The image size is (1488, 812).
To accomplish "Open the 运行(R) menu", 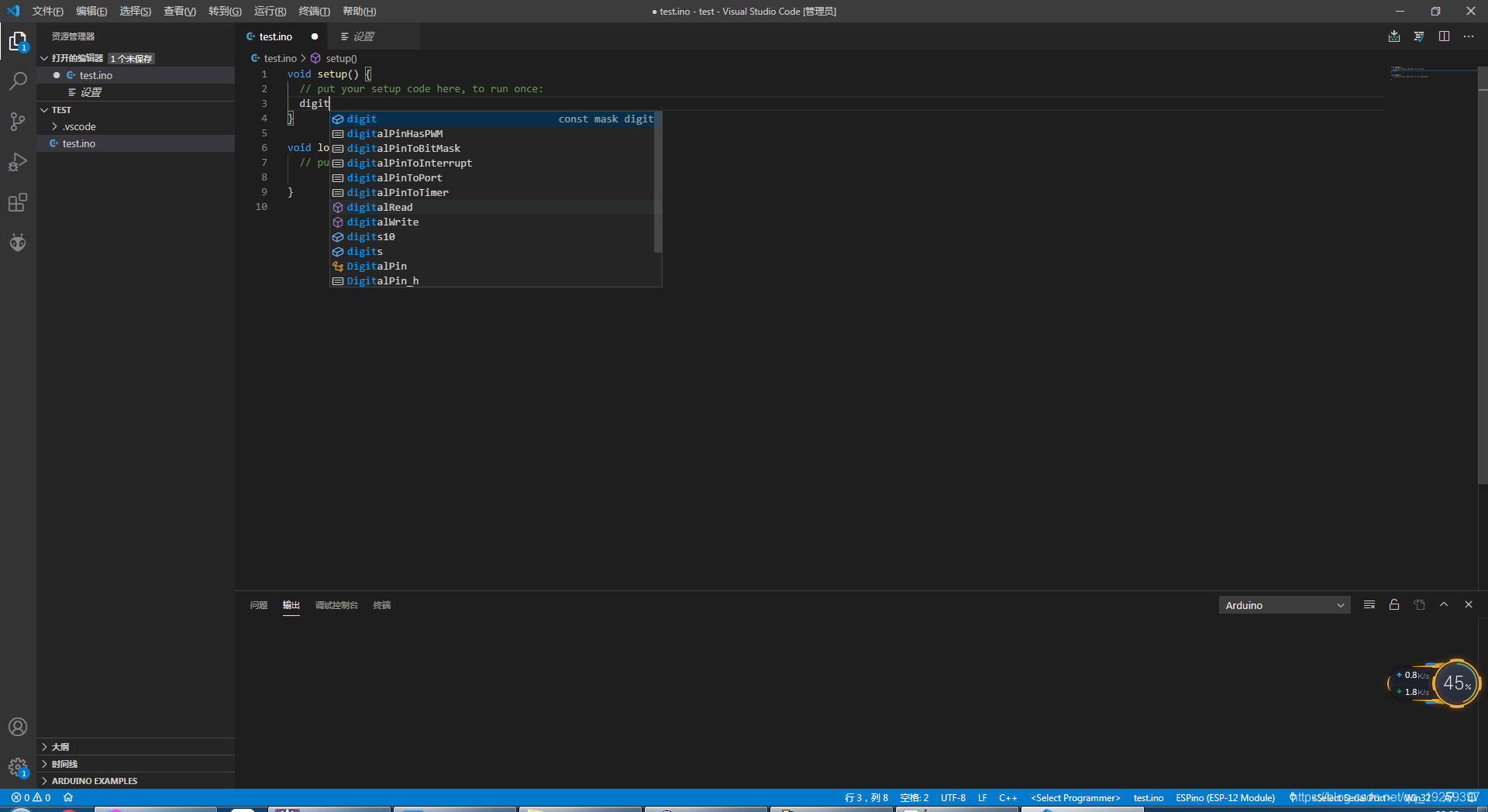I will click(x=270, y=11).
